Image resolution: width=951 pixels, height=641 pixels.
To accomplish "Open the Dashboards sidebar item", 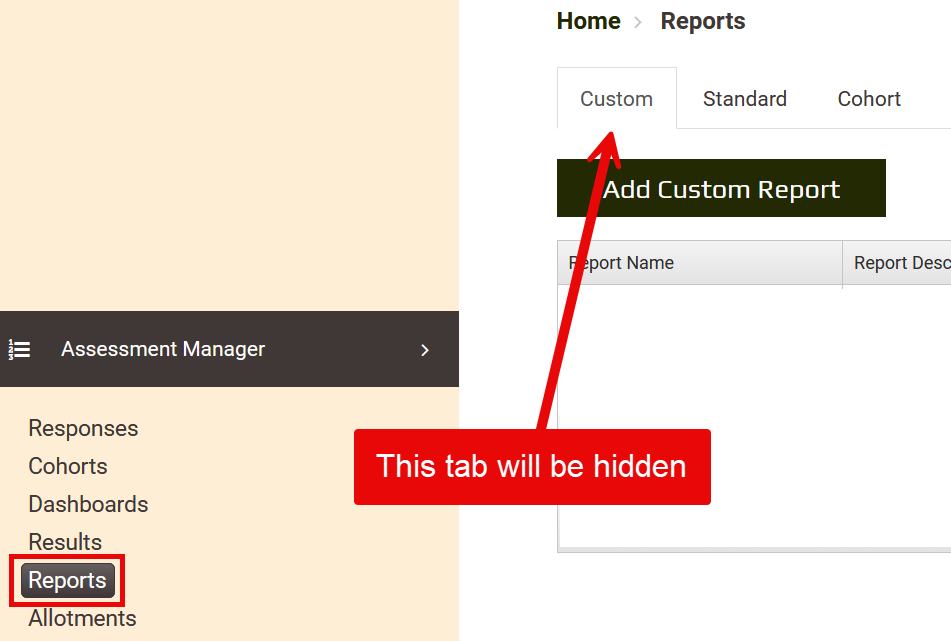I will pos(88,504).
